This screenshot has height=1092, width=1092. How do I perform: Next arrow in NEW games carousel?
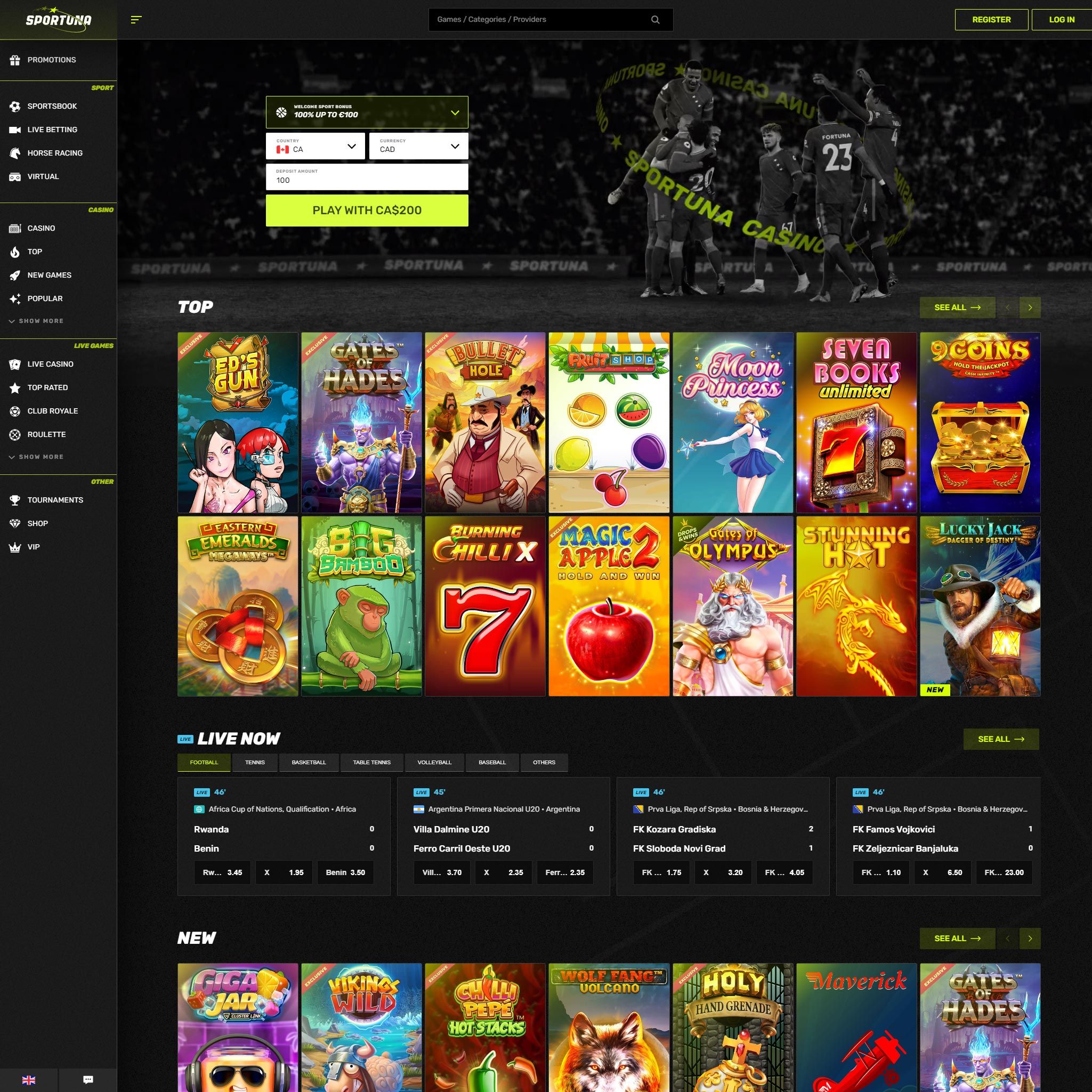tap(1030, 939)
